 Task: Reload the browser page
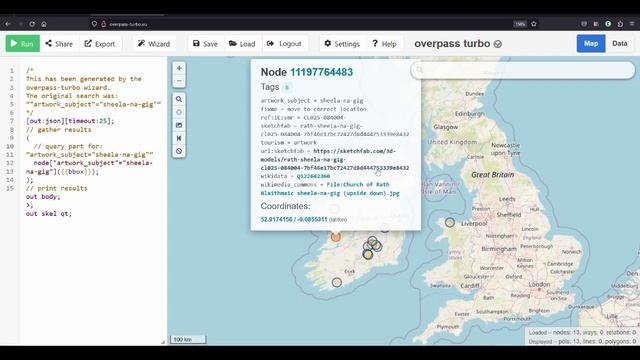[x=32, y=24]
